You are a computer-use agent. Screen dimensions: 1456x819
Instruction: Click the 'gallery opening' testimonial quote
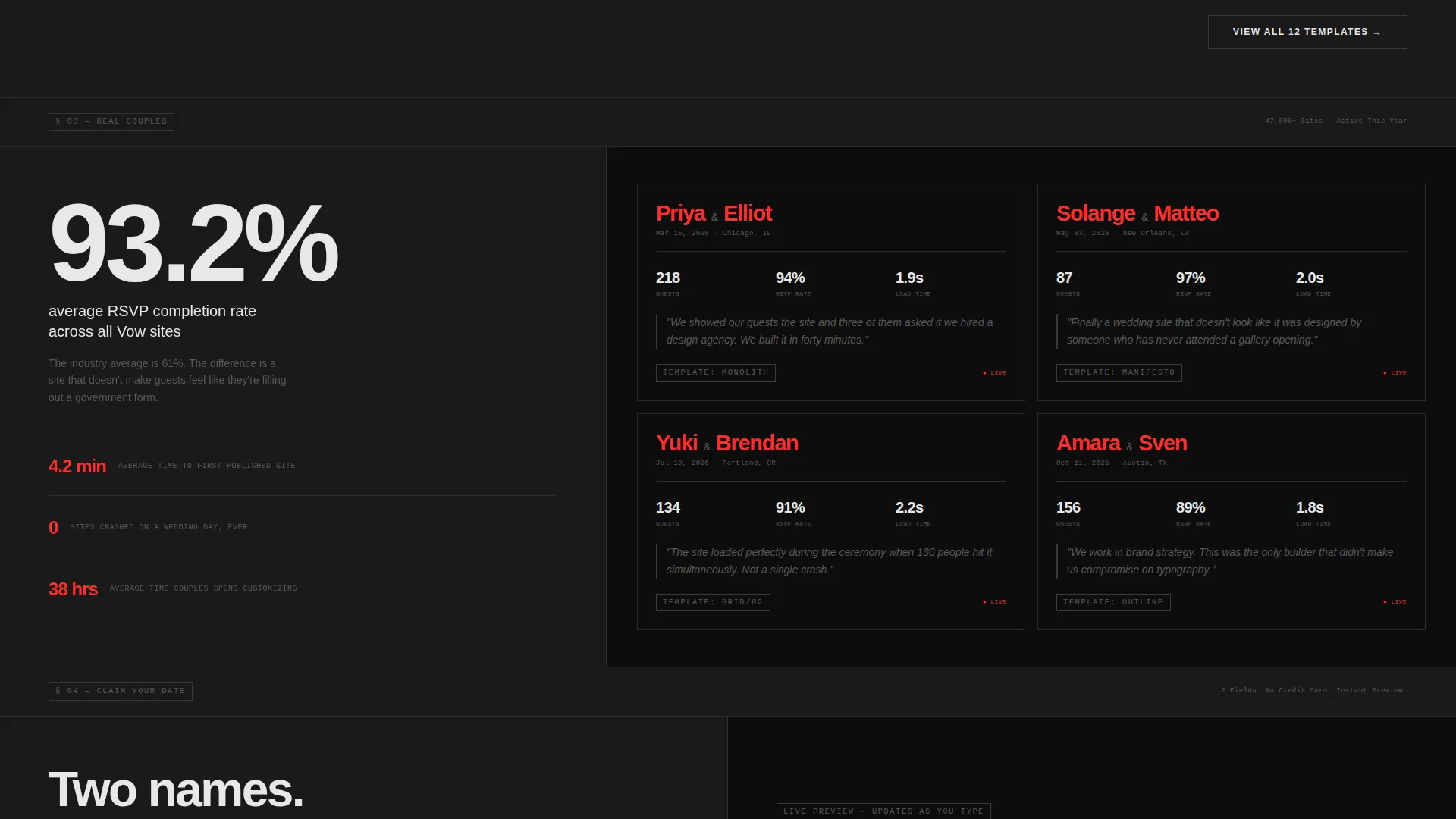coord(1232,331)
